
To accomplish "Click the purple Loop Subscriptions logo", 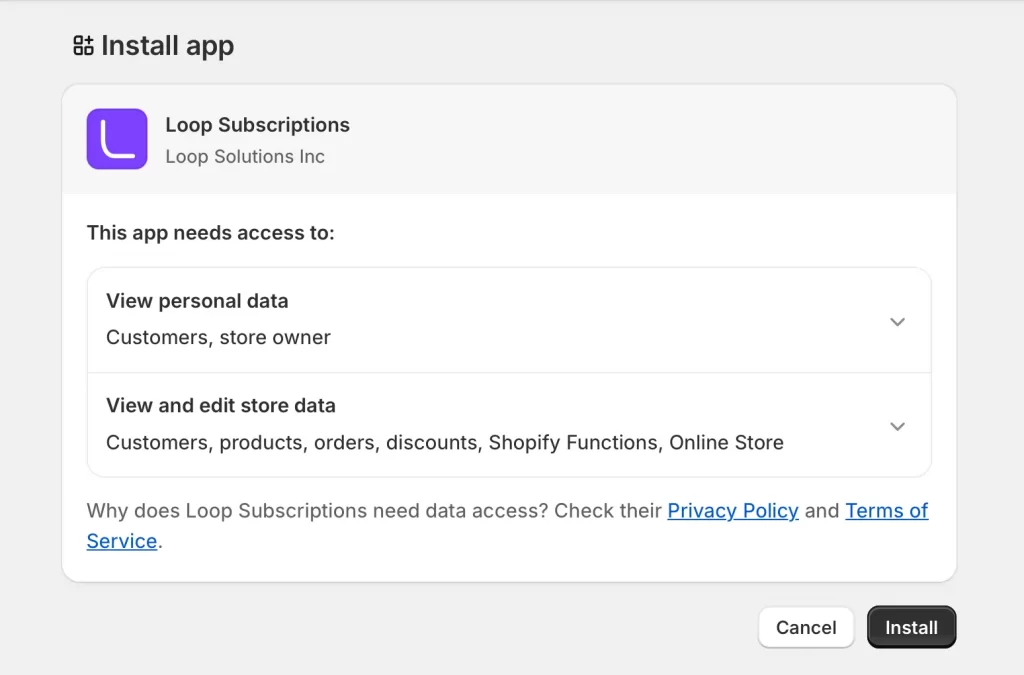I will tap(117, 139).
